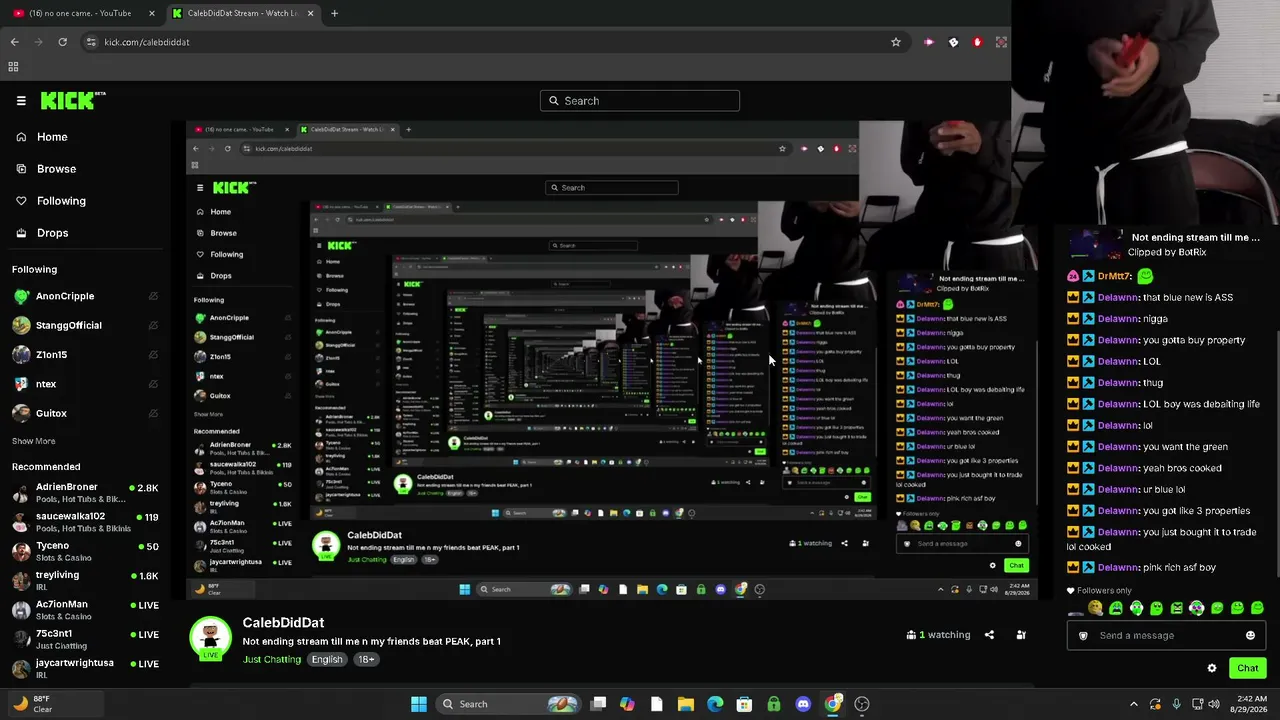
Task: Go to Home in Kick sidebar
Action: (52, 137)
